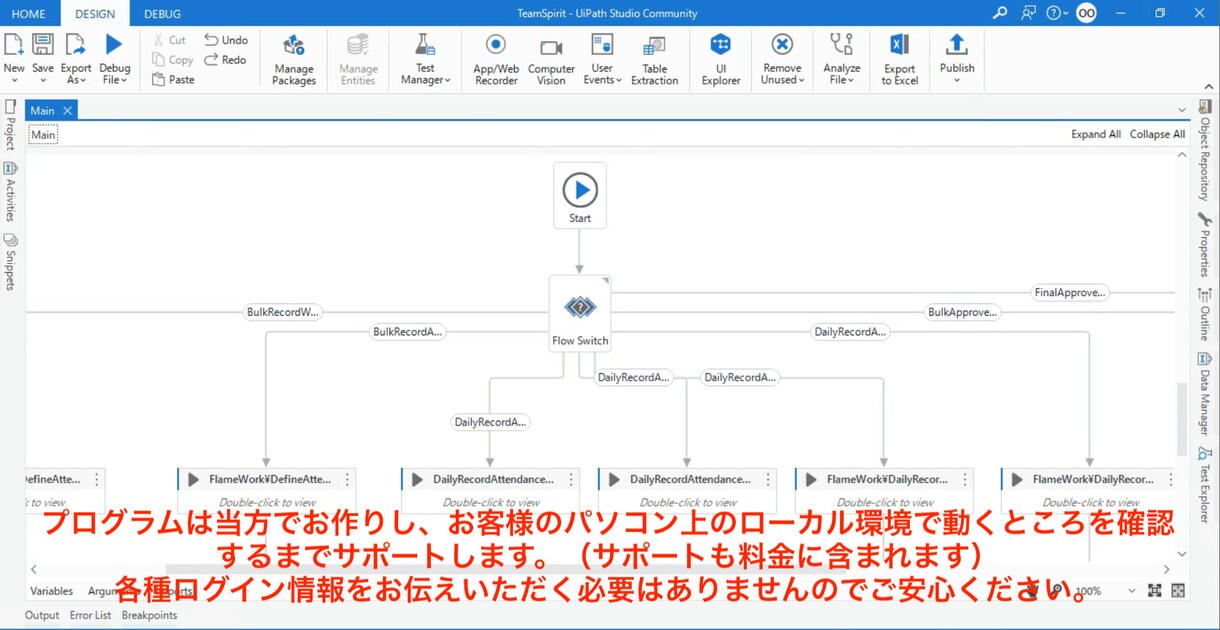The width and height of the screenshot is (1220, 630).
Task: Open the feedback icon in title bar
Action: [x=1028, y=13]
